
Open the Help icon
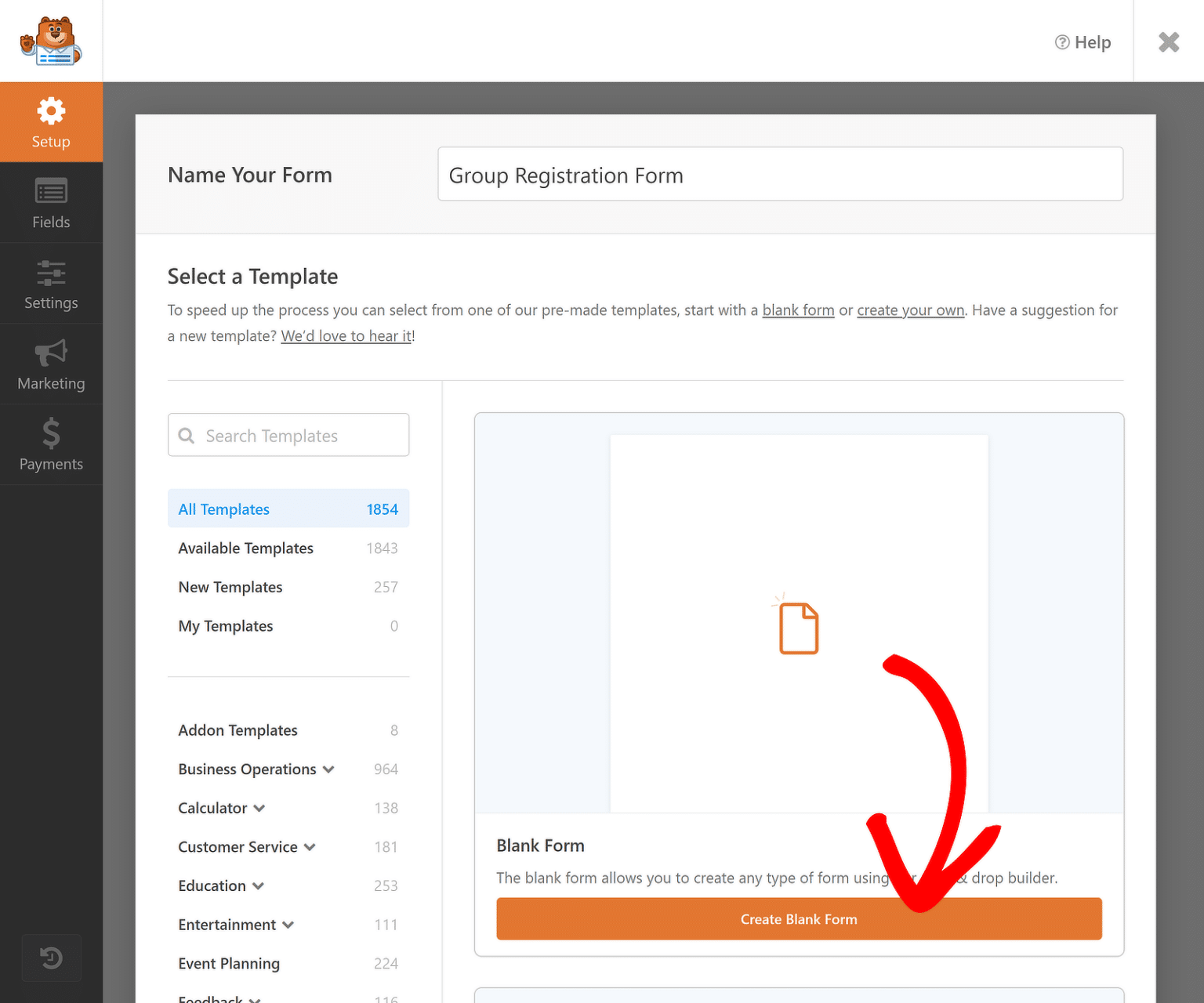coord(1083,42)
